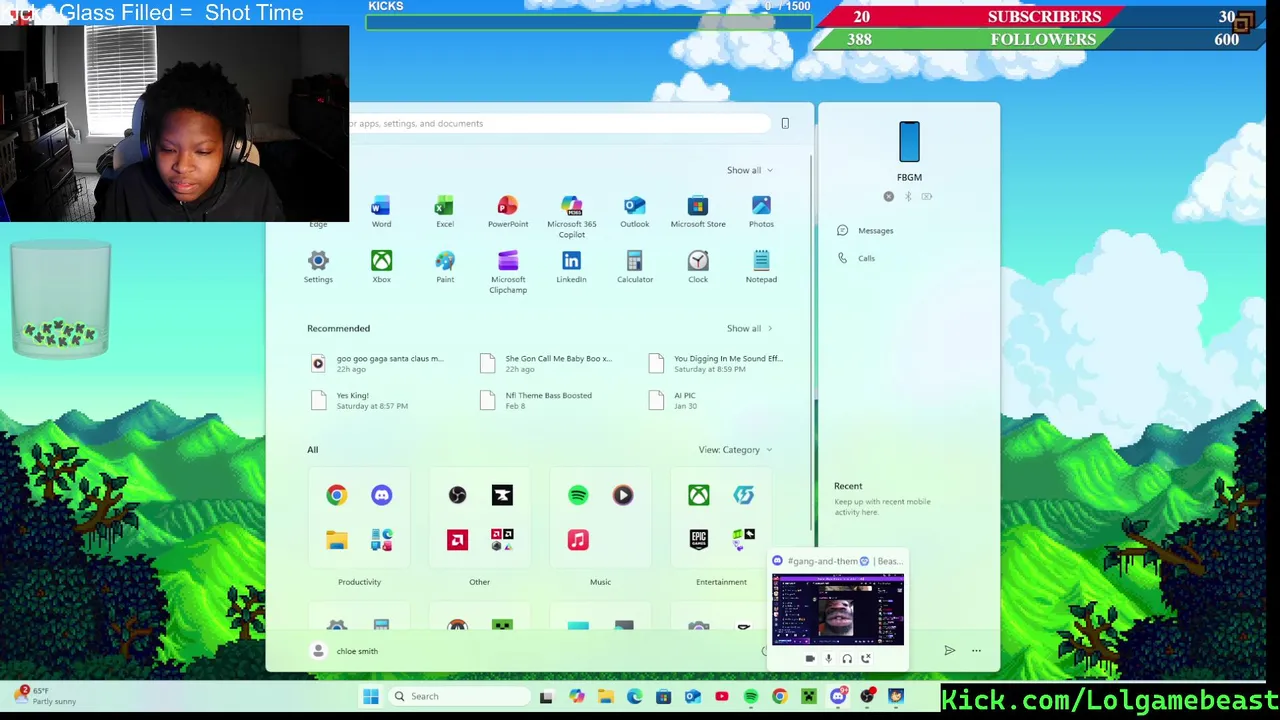Click the taskbar Search field
1280x720 pixels.
458,696
